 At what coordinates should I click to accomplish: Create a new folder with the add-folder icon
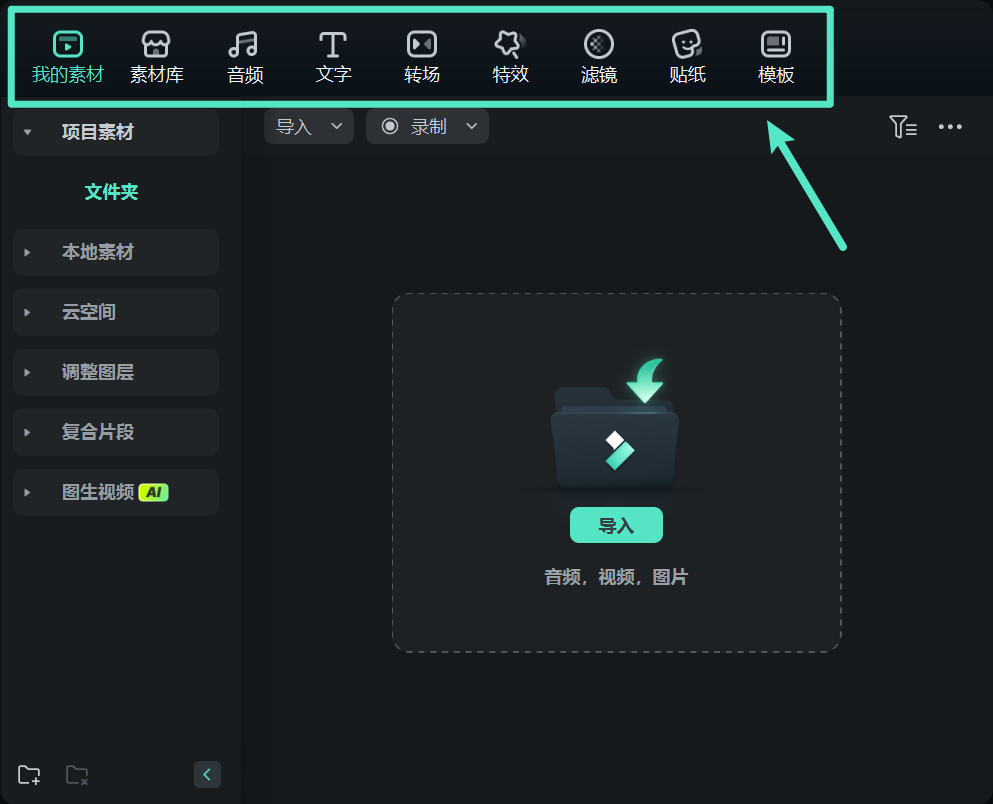pos(29,775)
